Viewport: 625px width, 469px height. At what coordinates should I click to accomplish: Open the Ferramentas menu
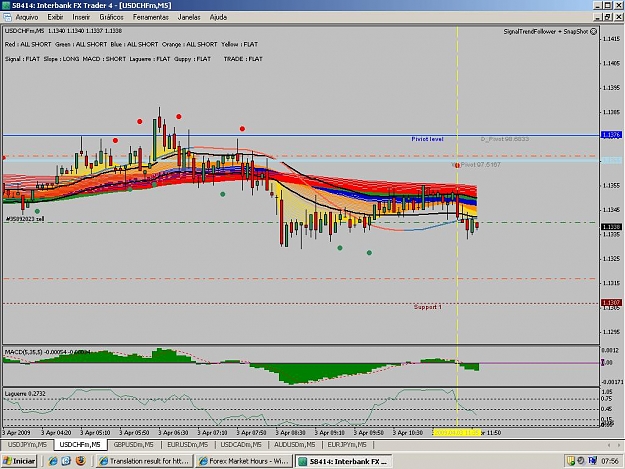pyautogui.click(x=151, y=17)
